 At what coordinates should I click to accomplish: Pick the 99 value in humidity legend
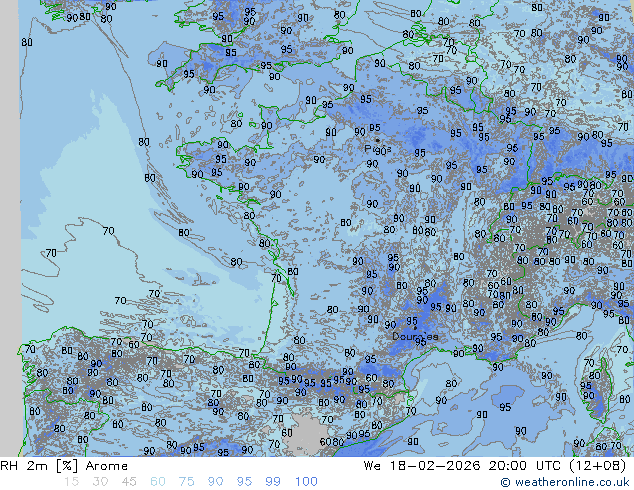(274, 482)
